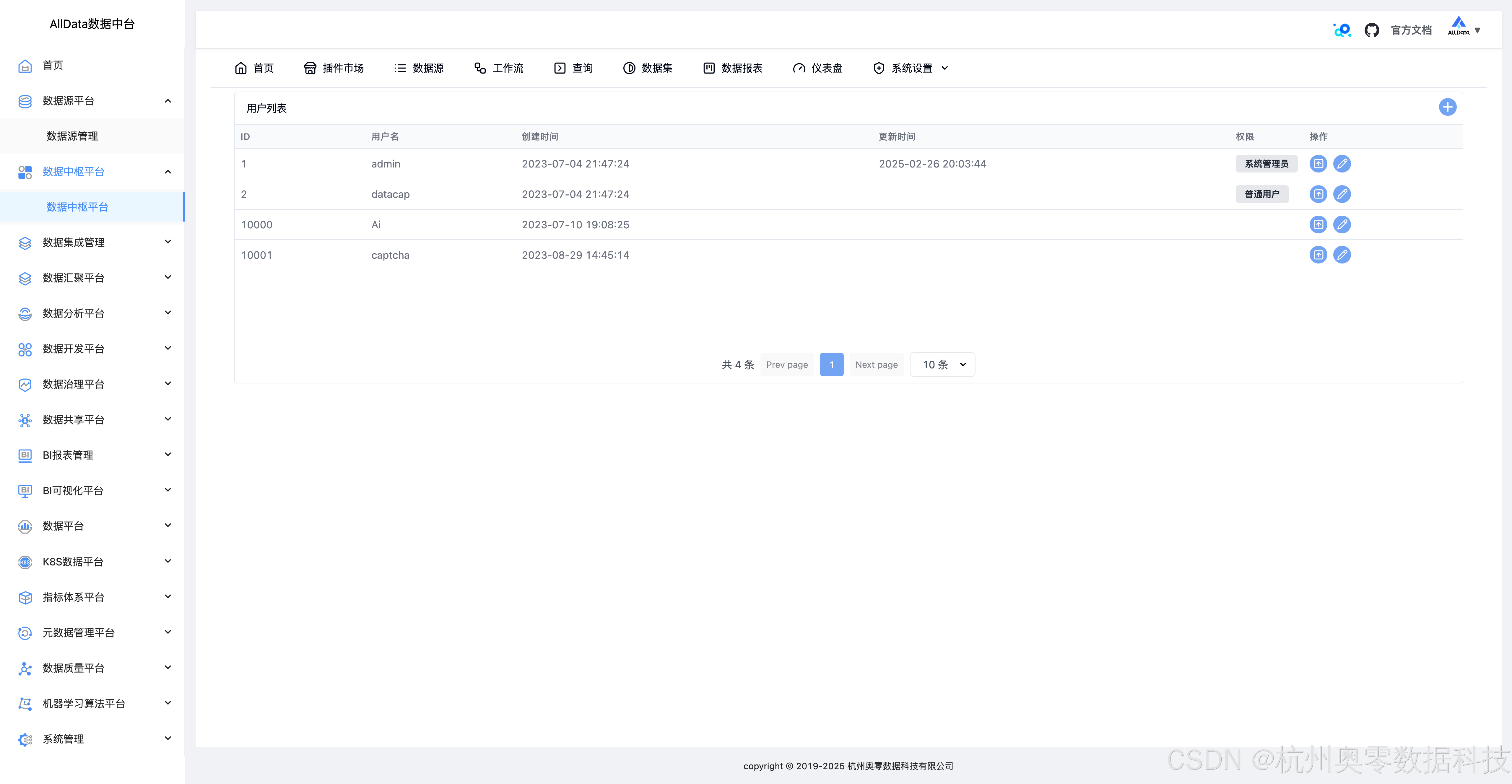Click the 数据分析平台 sidebar icon
This screenshot has height=784, width=1512.
pyautogui.click(x=25, y=314)
